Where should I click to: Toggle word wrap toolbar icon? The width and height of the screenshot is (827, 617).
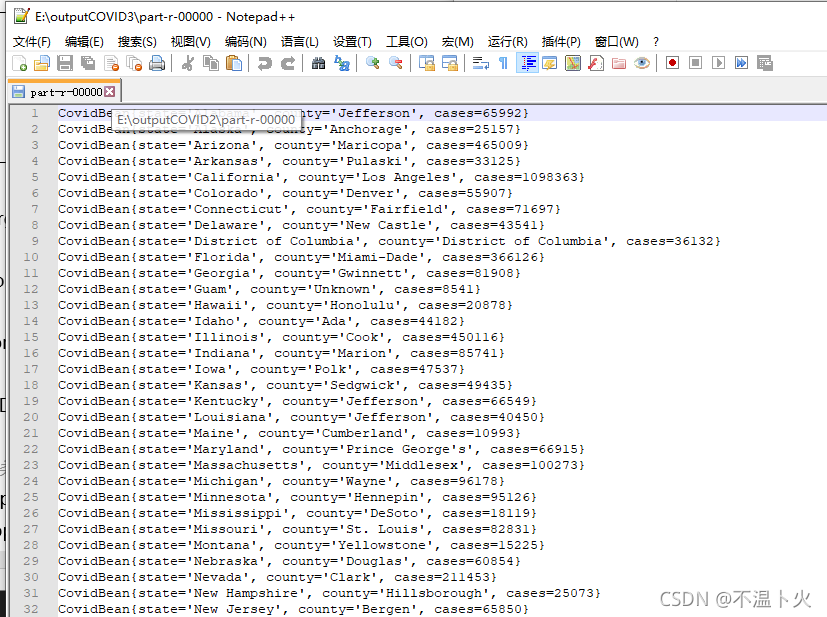click(x=480, y=63)
